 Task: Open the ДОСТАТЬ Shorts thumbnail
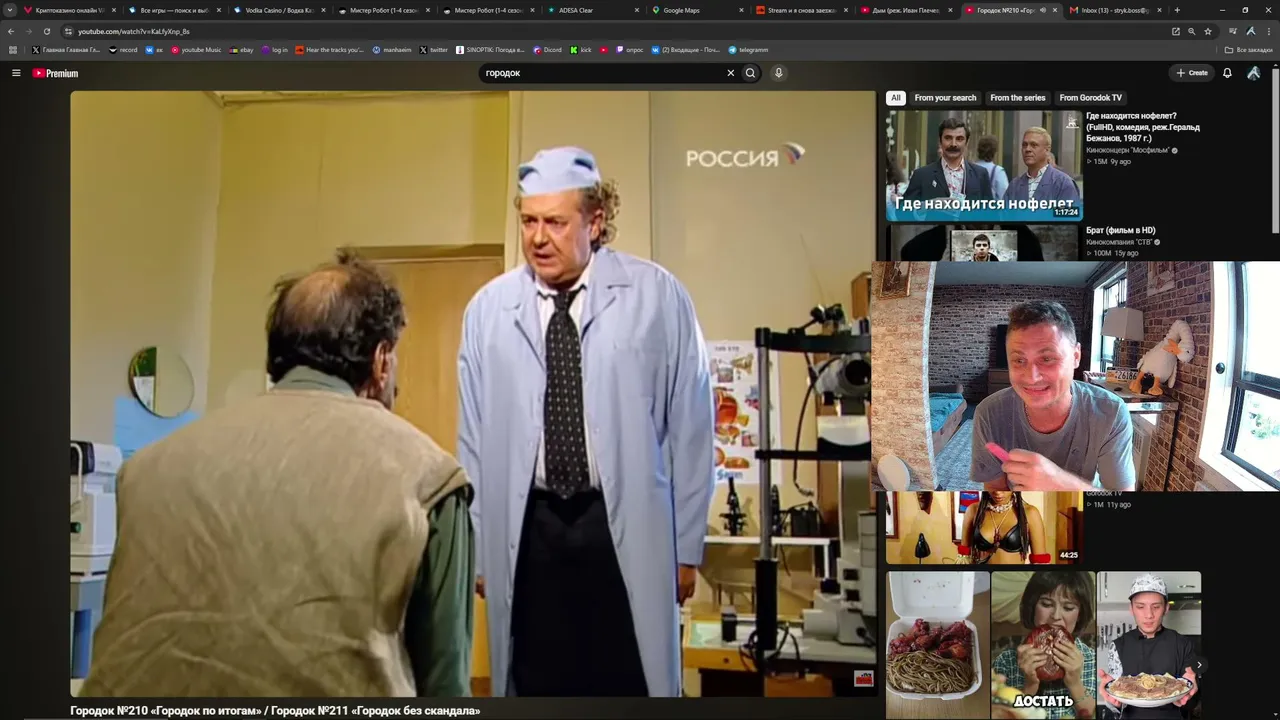[x=1043, y=645]
